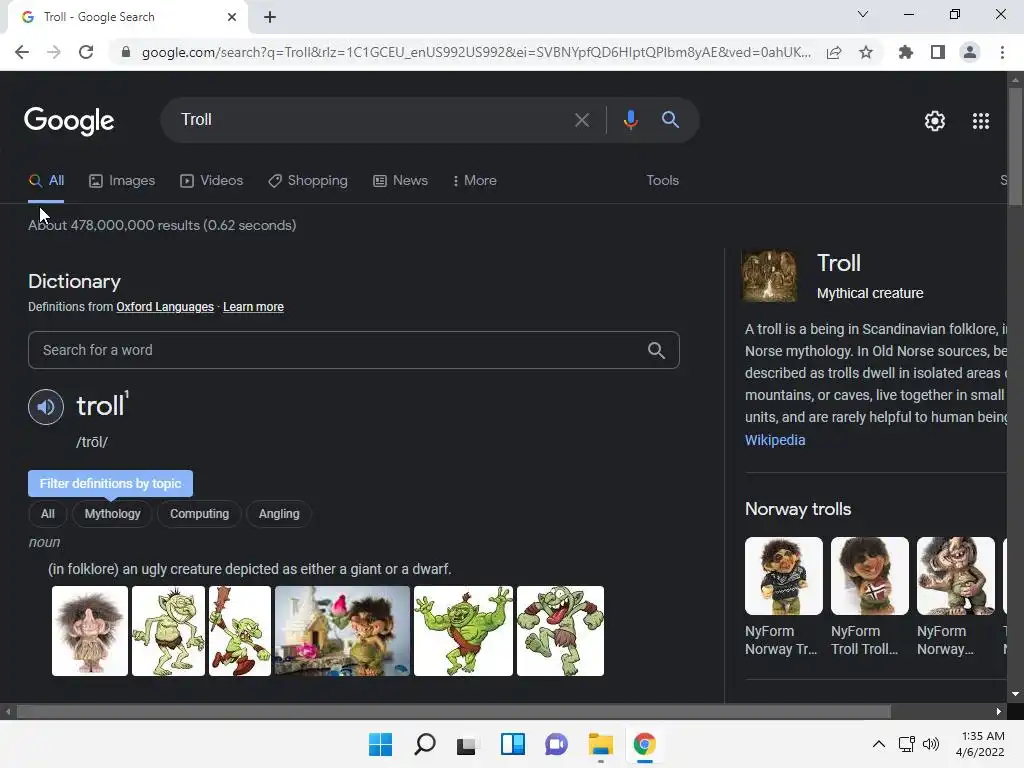This screenshot has width=1024, height=768.
Task: Reload the Google search page
Action: (86, 52)
